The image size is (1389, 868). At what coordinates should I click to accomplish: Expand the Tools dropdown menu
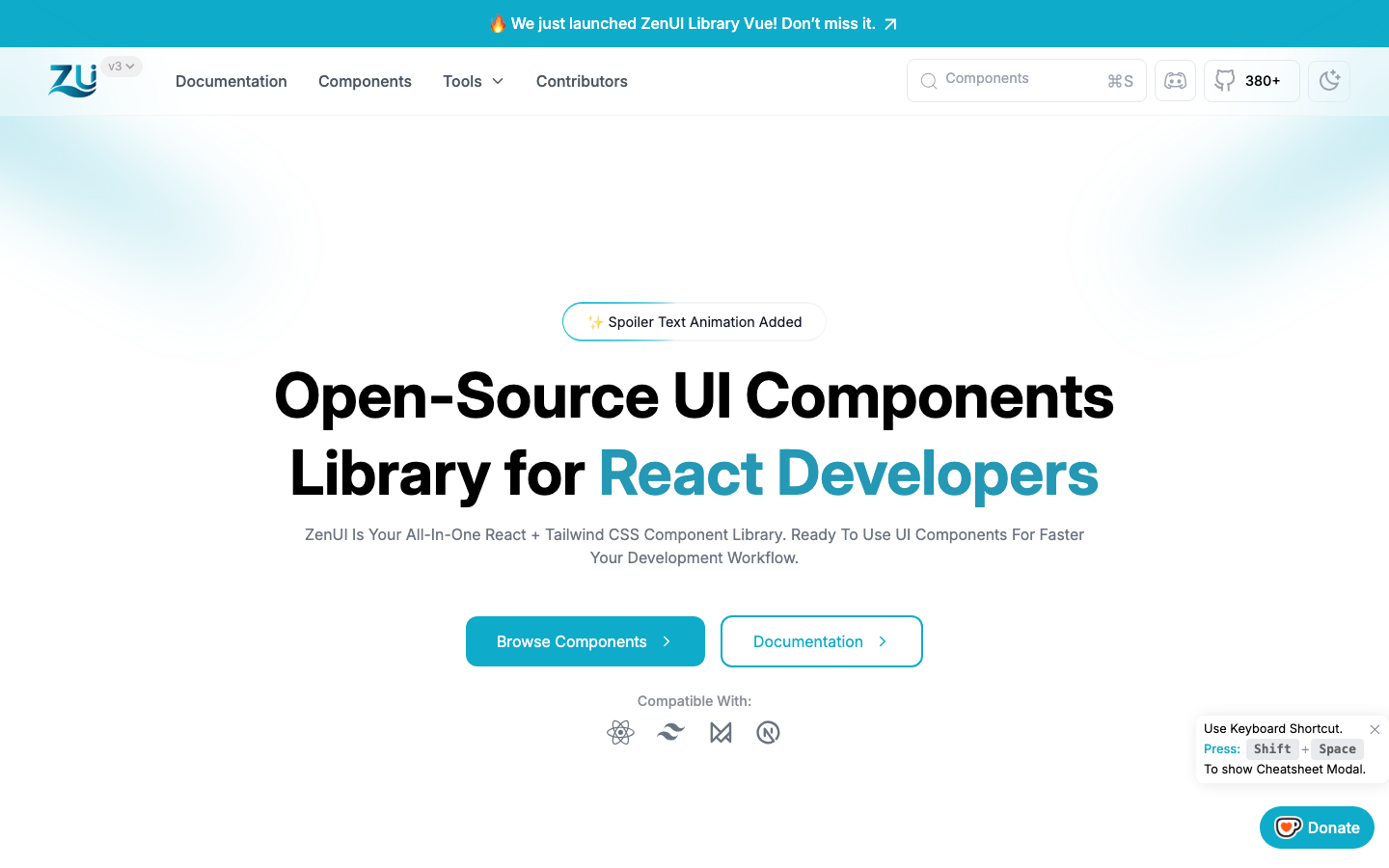pyautogui.click(x=473, y=81)
